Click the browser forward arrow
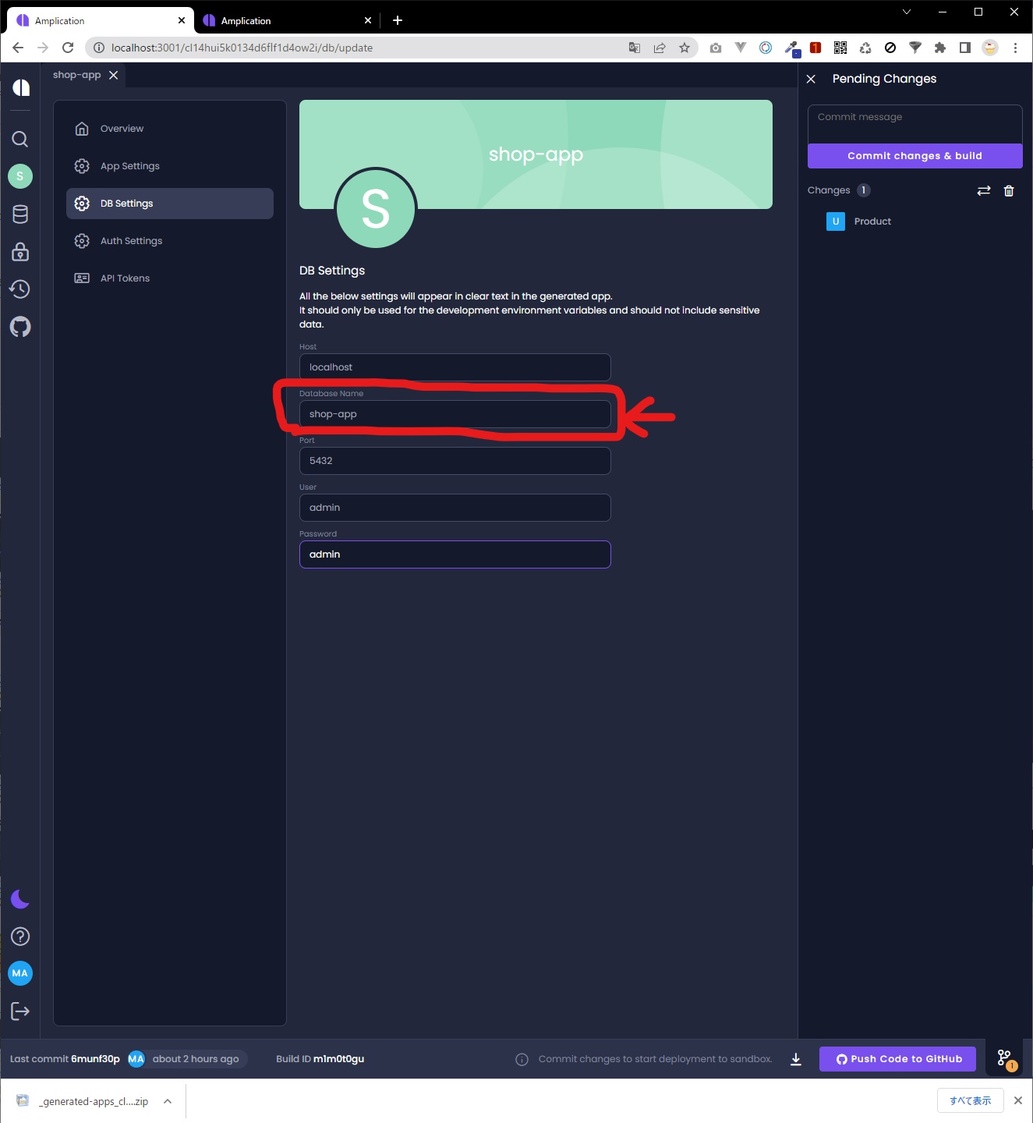Image resolution: width=1033 pixels, height=1123 pixels. click(43, 48)
